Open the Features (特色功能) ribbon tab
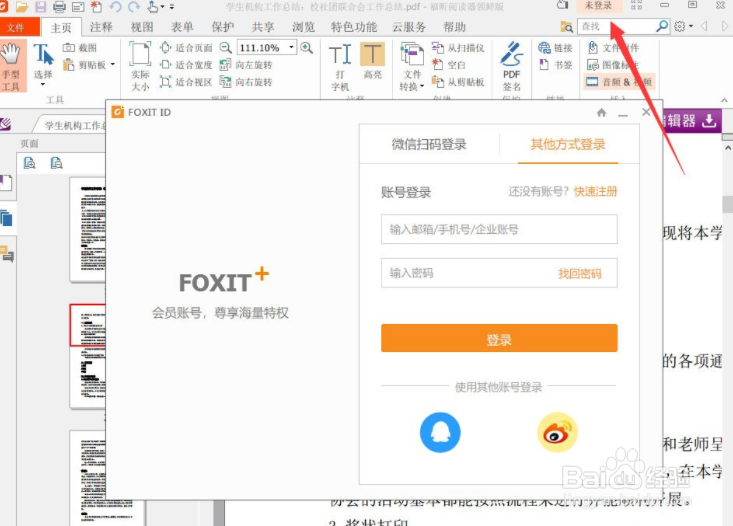This screenshot has height=526, width=733. click(x=354, y=27)
